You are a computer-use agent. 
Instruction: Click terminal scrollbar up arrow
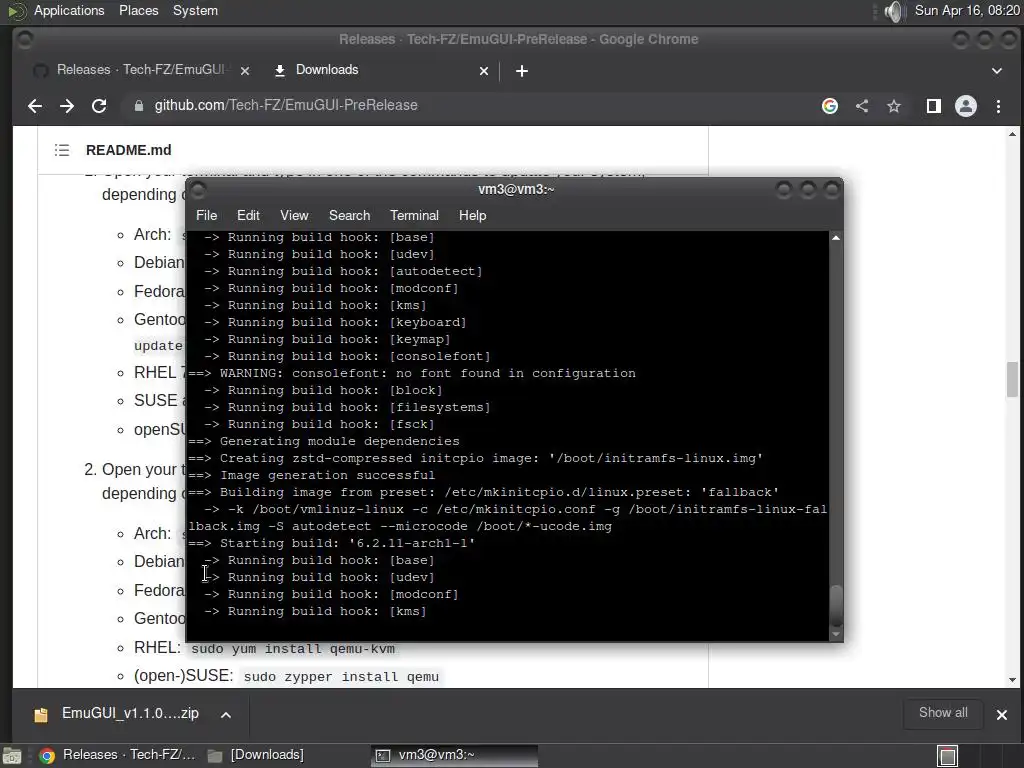836,238
